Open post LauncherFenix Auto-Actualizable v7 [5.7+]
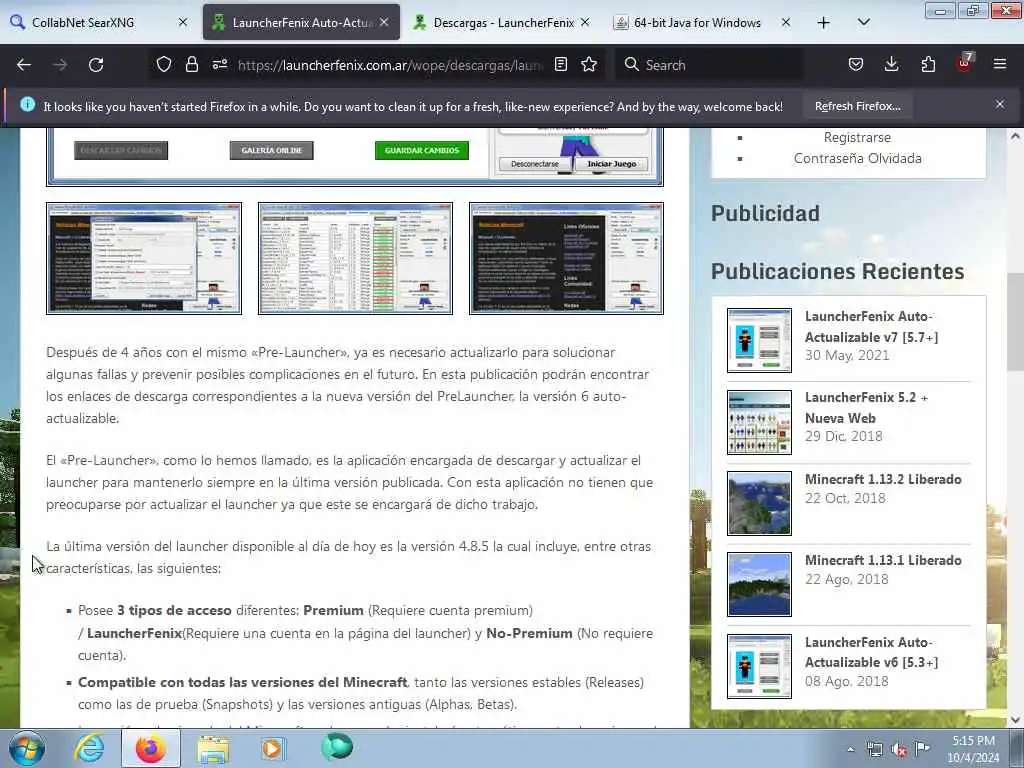This screenshot has height=768, width=1024. [x=871, y=327]
